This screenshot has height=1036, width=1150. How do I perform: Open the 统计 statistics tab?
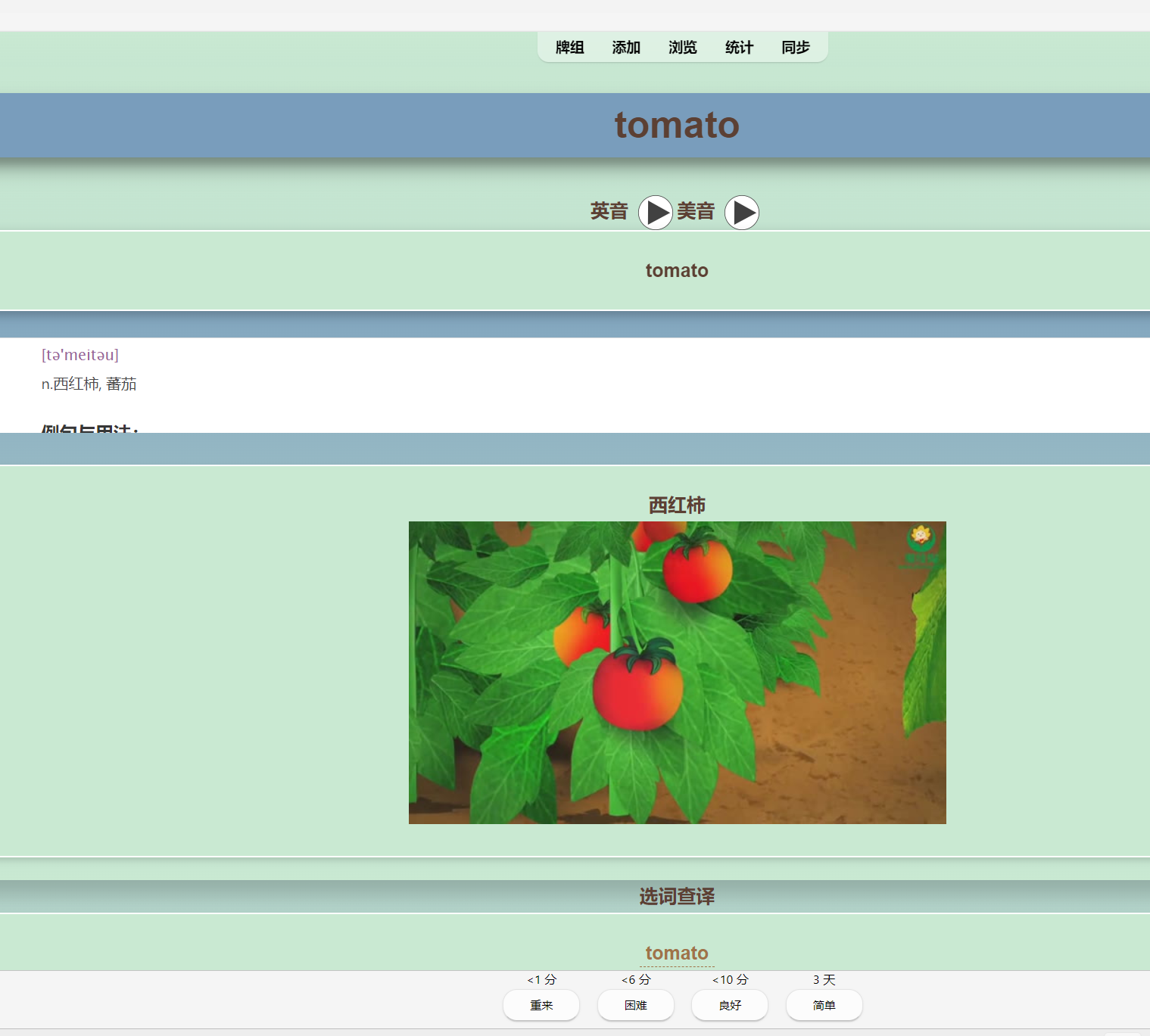coord(739,48)
